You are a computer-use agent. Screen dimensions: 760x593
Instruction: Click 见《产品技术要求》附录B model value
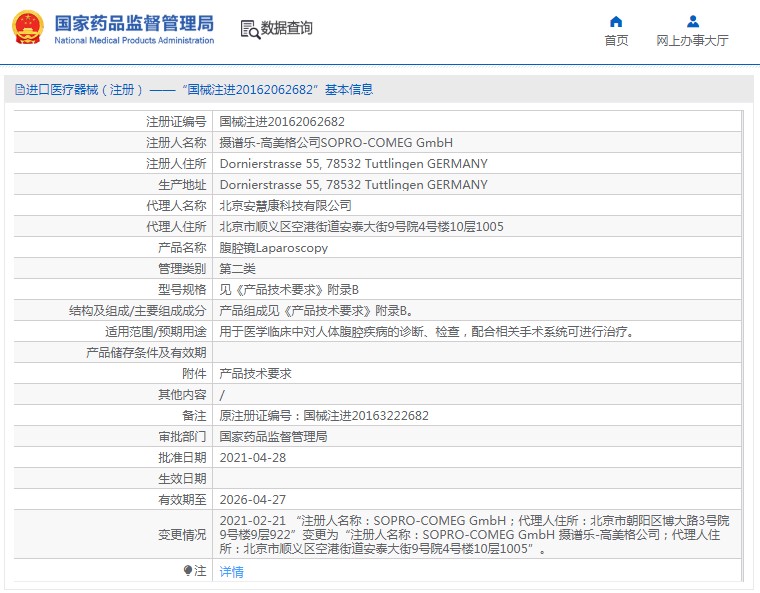(289, 289)
